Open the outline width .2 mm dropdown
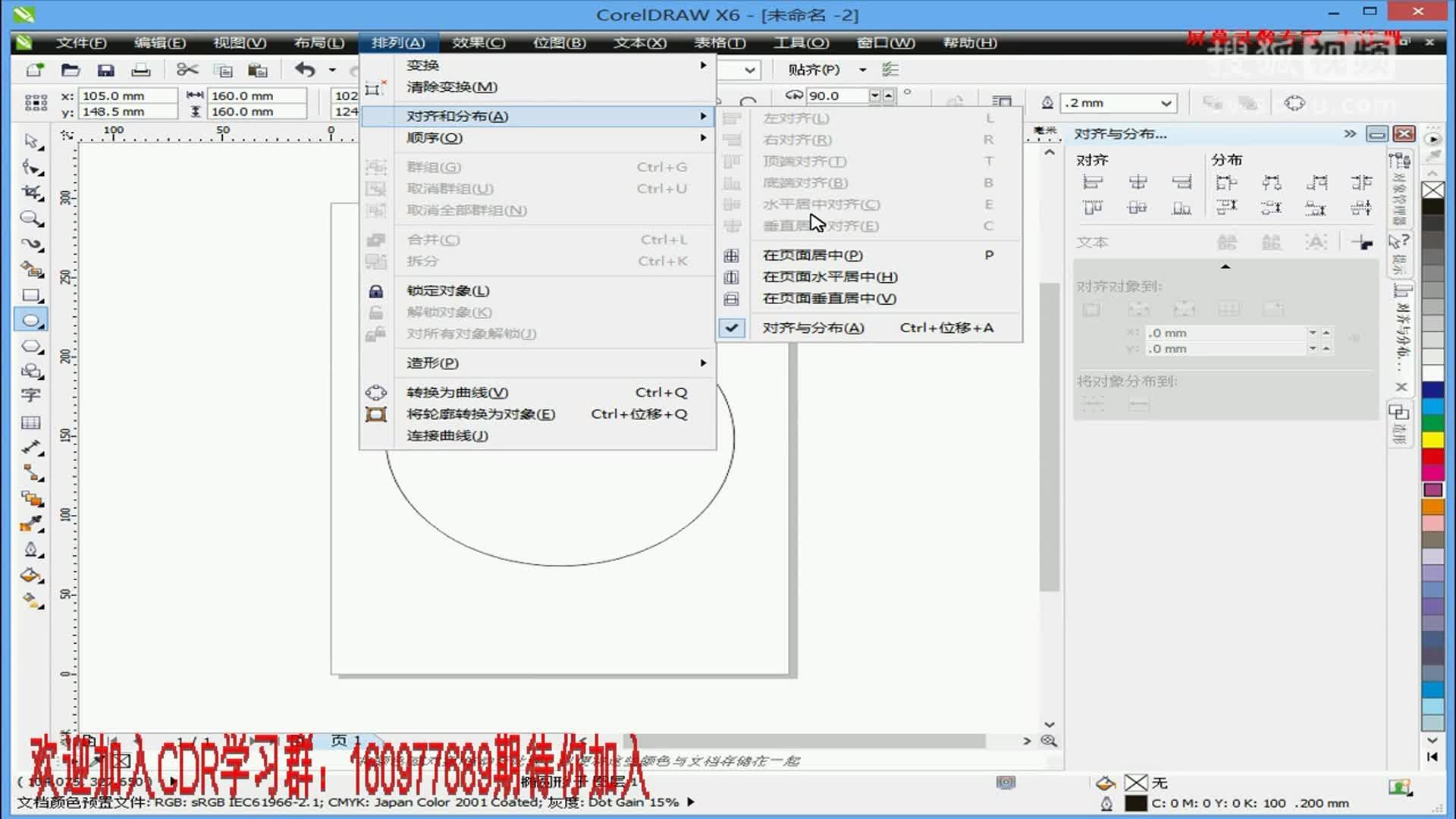This screenshot has width=1456, height=819. point(1166,102)
